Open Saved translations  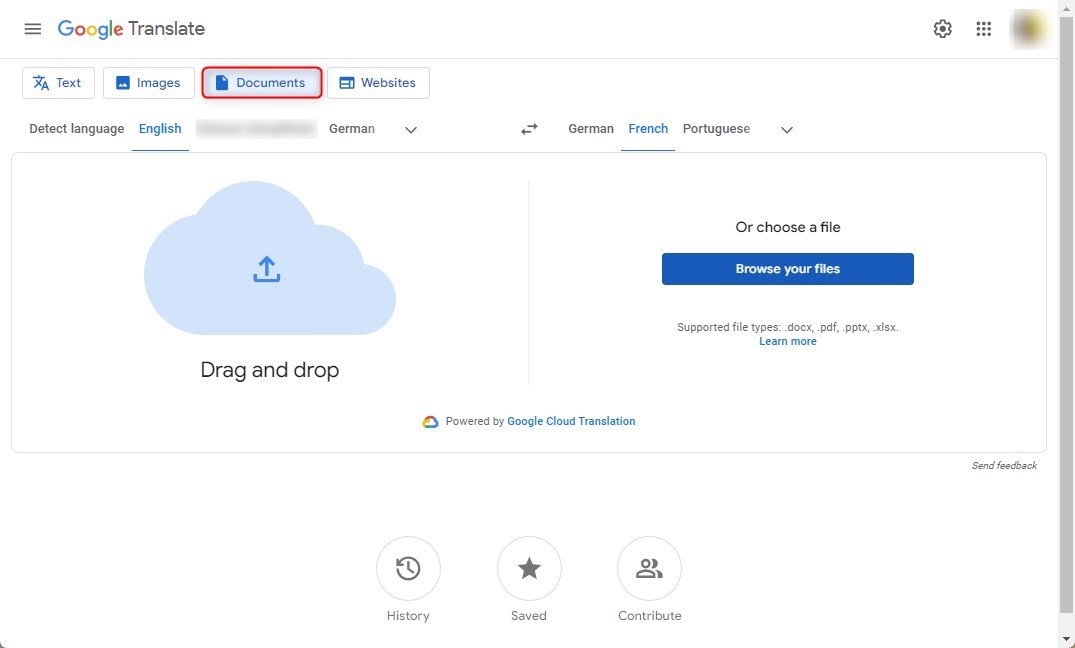tap(529, 568)
